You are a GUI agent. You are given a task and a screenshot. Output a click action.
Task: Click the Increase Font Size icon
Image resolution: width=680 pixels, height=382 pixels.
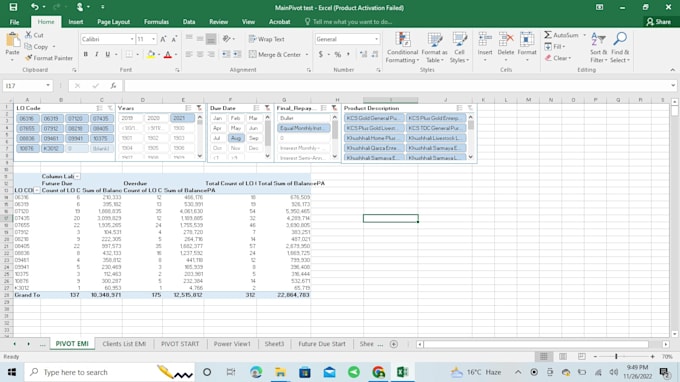coord(163,39)
